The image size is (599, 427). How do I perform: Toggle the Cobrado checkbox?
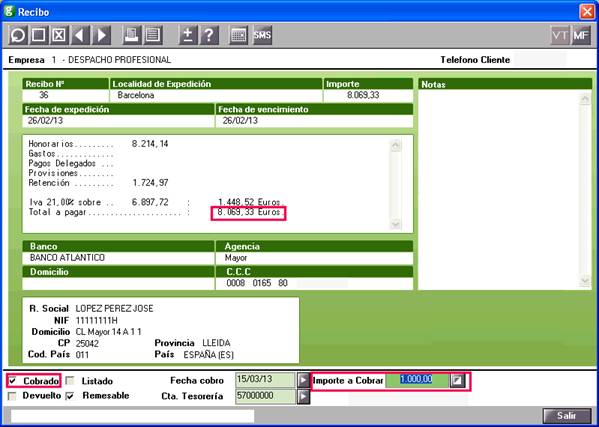point(12,381)
